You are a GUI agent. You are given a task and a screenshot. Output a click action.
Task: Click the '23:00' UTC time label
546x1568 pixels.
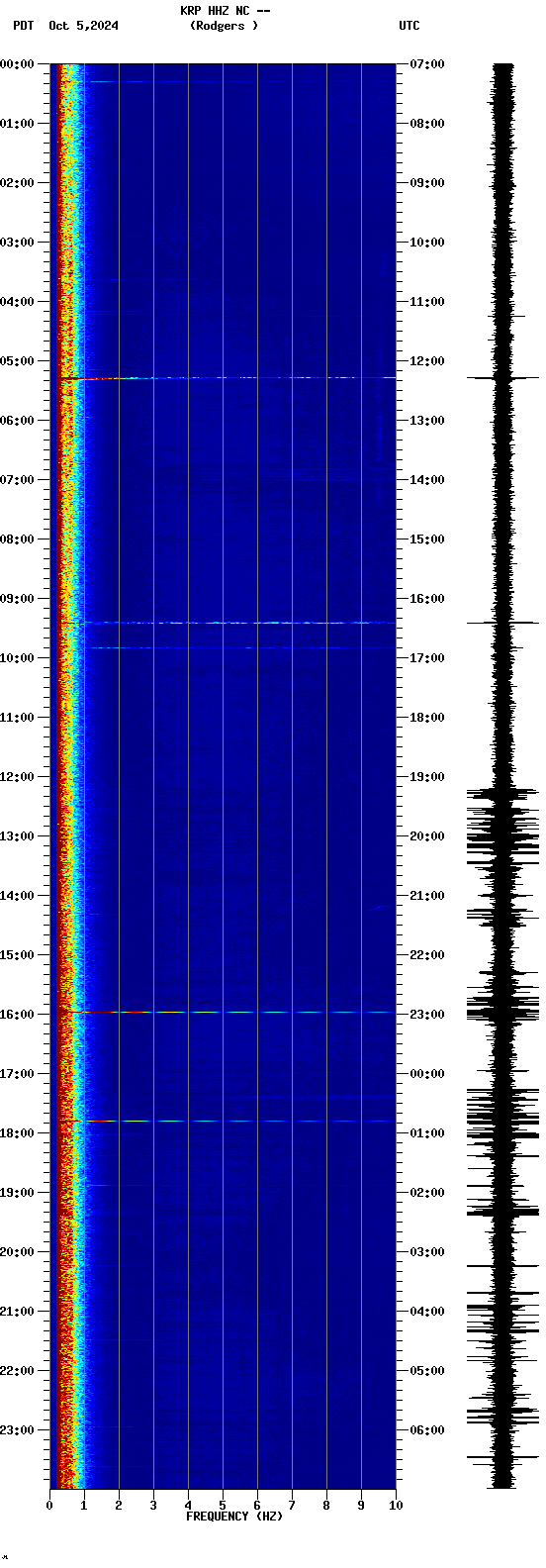point(427,1015)
